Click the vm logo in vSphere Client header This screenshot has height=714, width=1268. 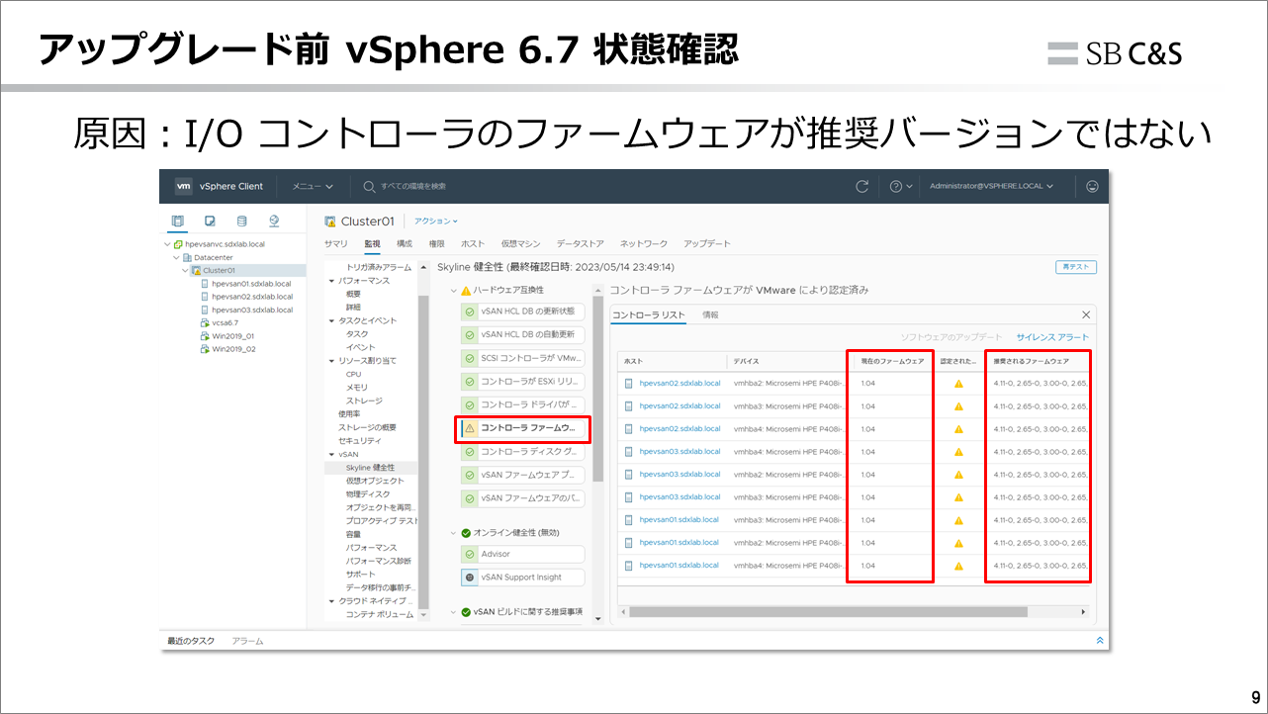pyautogui.click(x=184, y=186)
